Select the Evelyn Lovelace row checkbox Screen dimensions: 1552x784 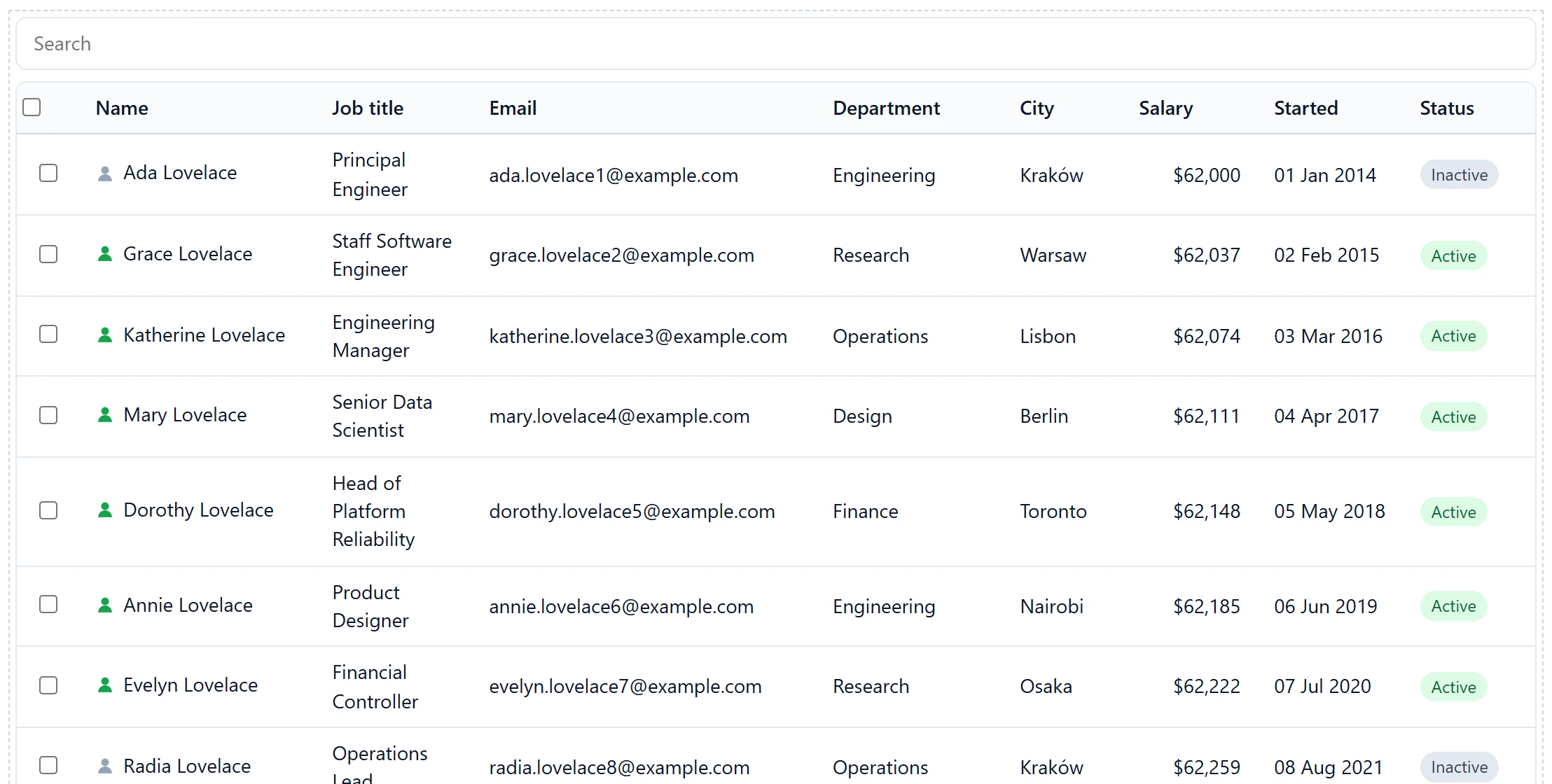(x=48, y=685)
